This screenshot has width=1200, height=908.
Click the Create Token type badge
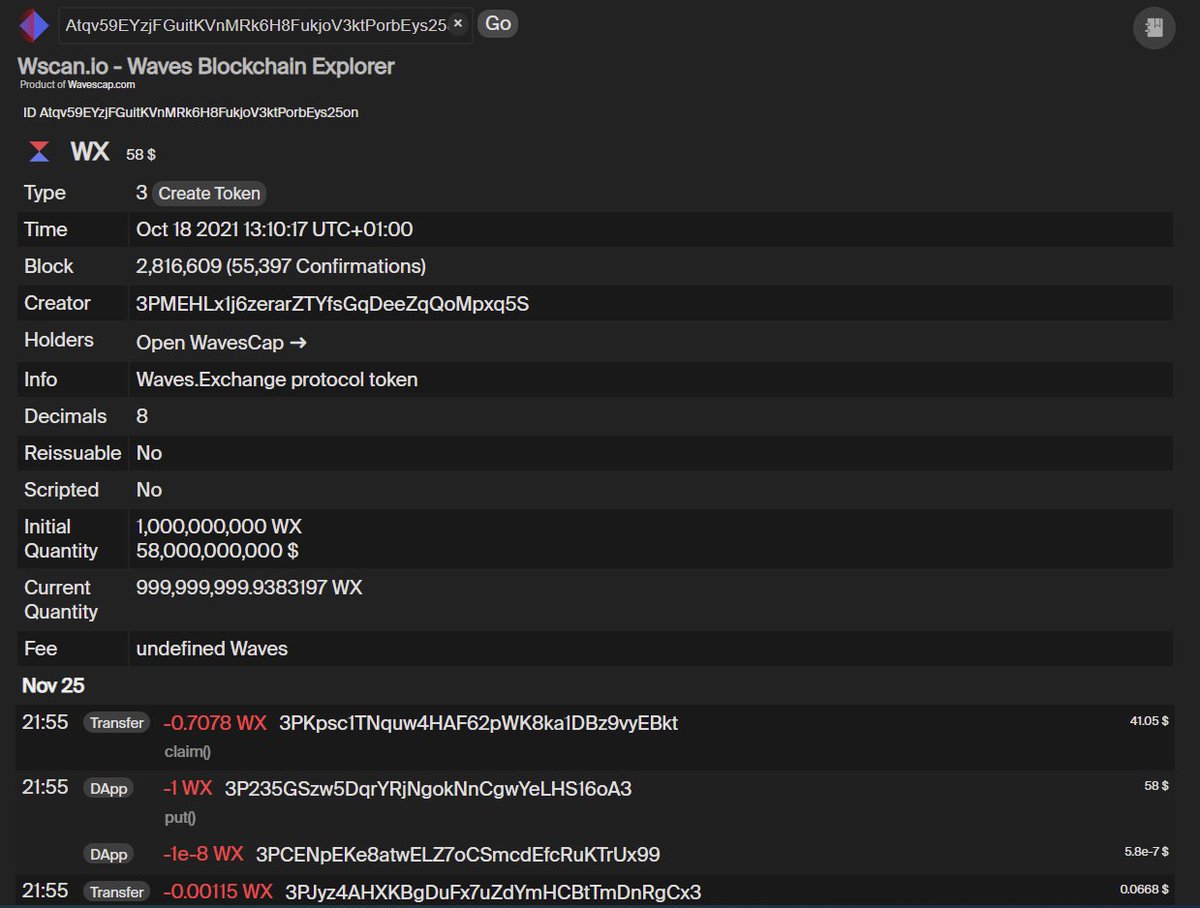(209, 193)
